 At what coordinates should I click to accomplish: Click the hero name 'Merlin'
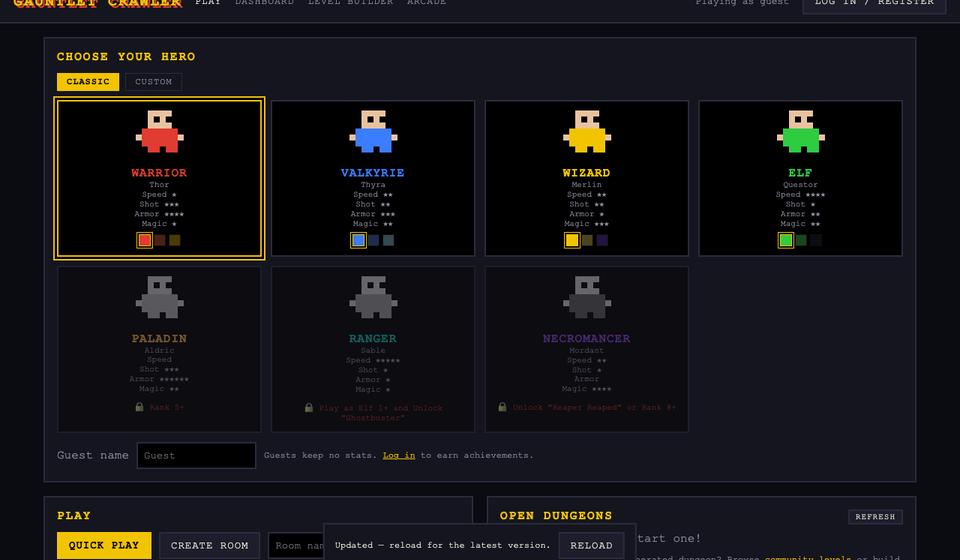[x=587, y=184]
